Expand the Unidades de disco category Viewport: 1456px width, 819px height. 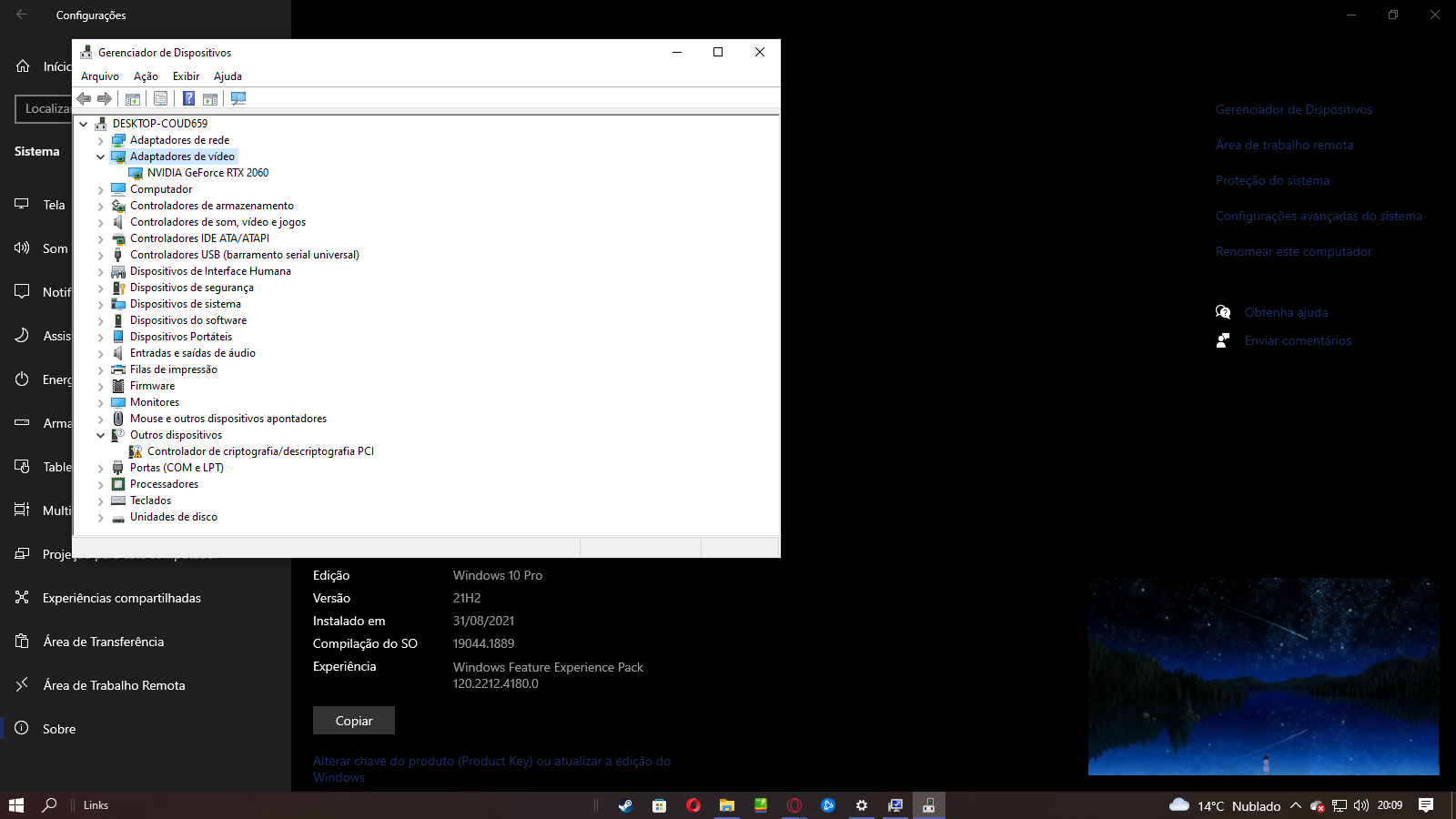[x=101, y=517]
